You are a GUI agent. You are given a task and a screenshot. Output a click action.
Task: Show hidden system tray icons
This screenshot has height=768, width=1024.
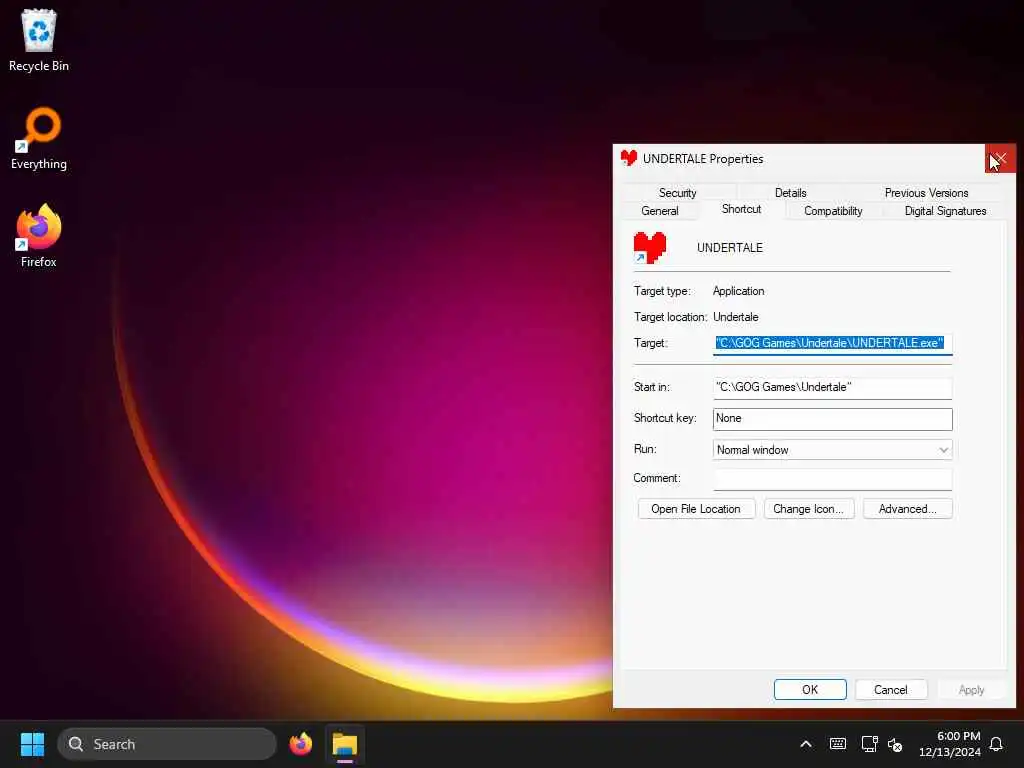point(806,744)
